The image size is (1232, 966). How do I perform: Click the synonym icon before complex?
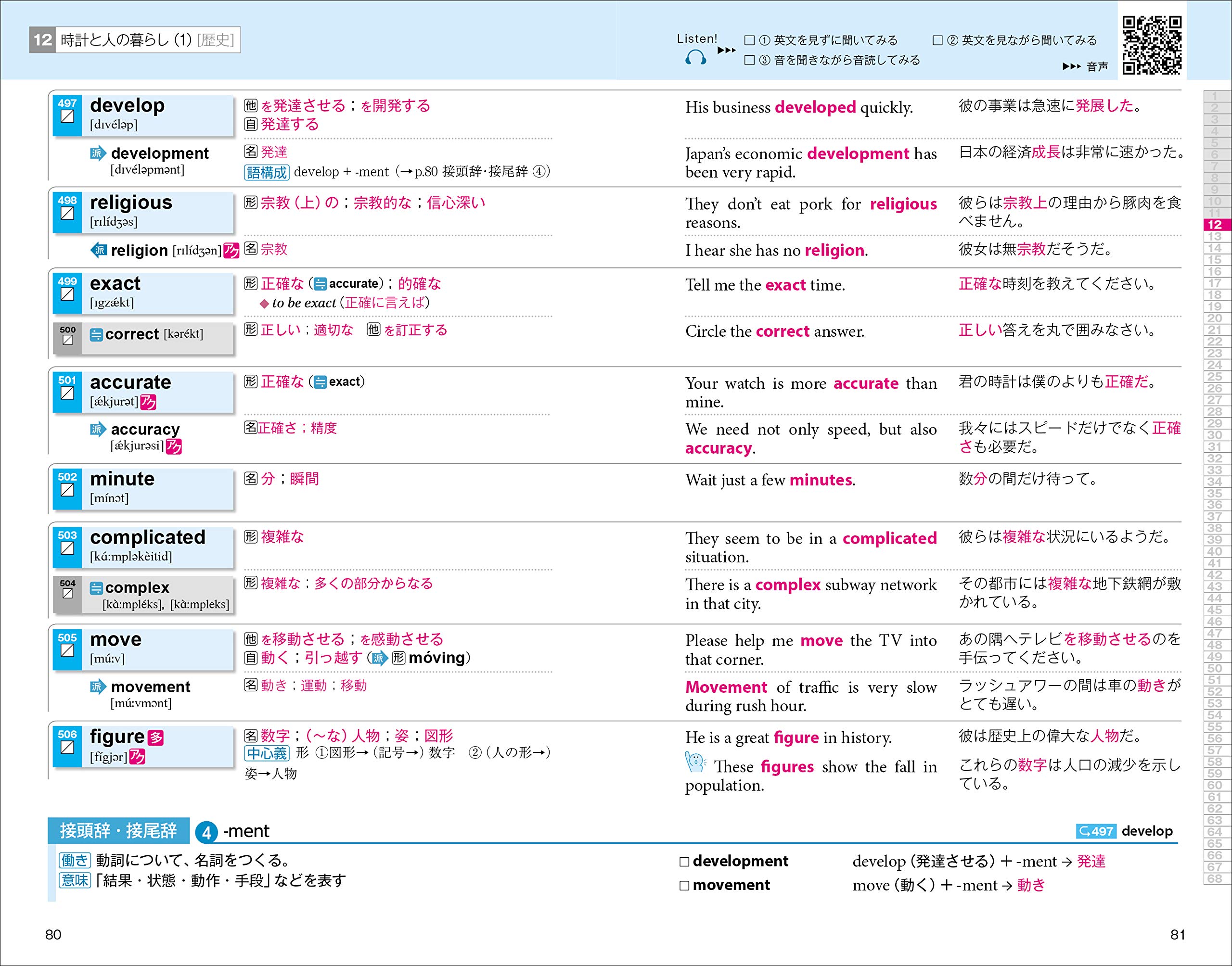pyautogui.click(x=97, y=588)
